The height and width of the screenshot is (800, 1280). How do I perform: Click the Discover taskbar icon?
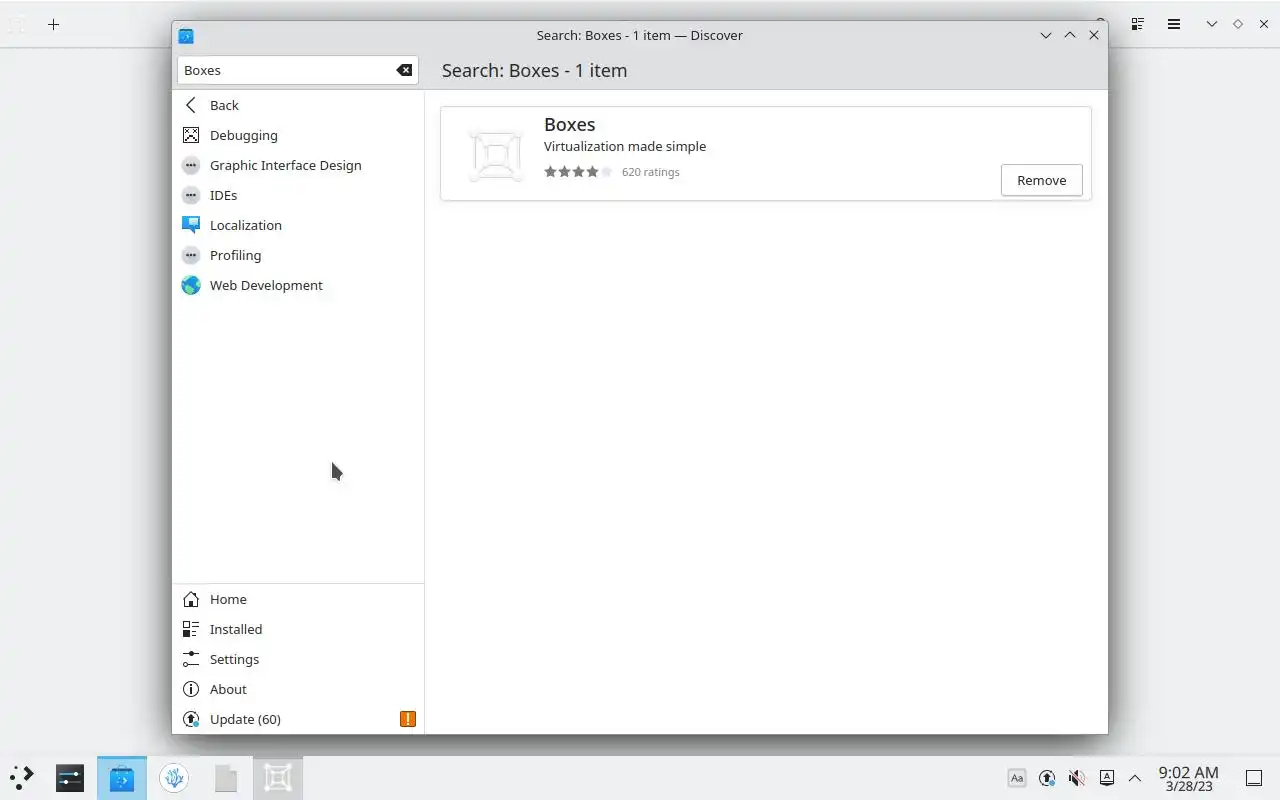[122, 778]
